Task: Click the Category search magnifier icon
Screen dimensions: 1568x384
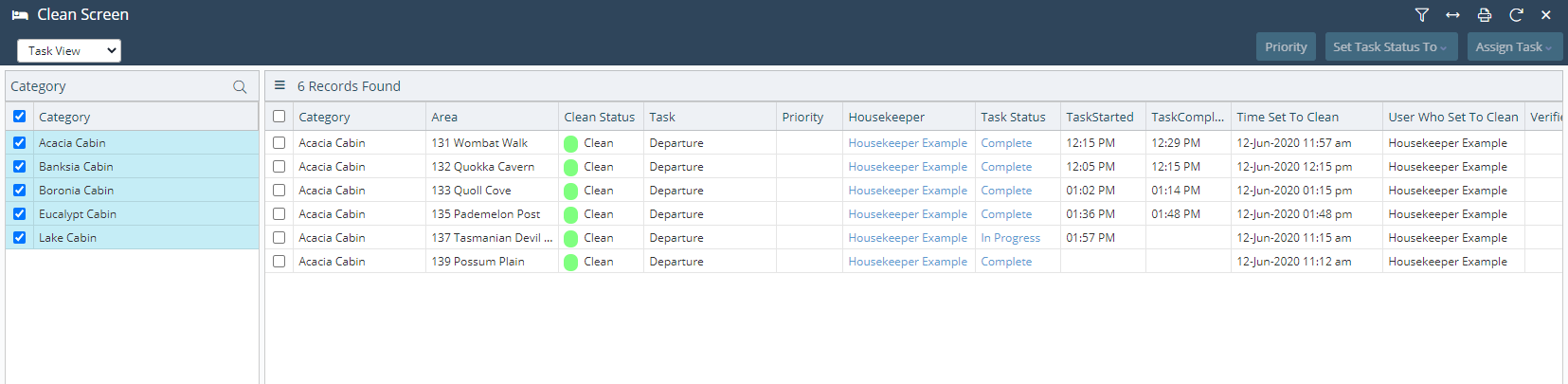Action: 240,87
